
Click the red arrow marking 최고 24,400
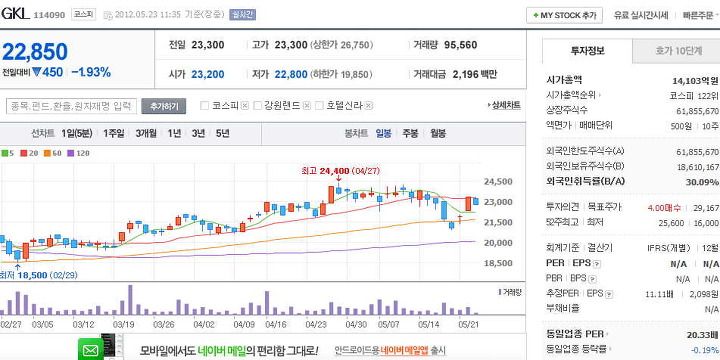click(x=338, y=179)
